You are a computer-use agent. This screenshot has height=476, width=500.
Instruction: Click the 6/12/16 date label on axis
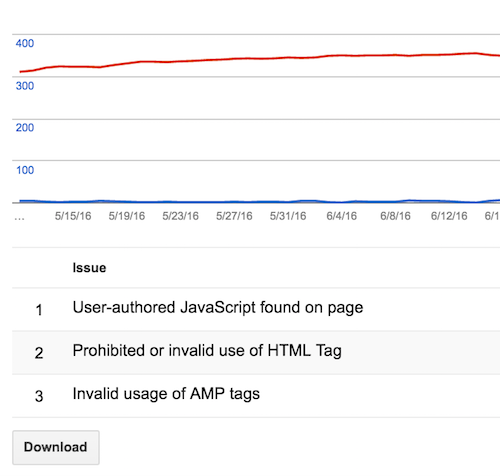[449, 216]
